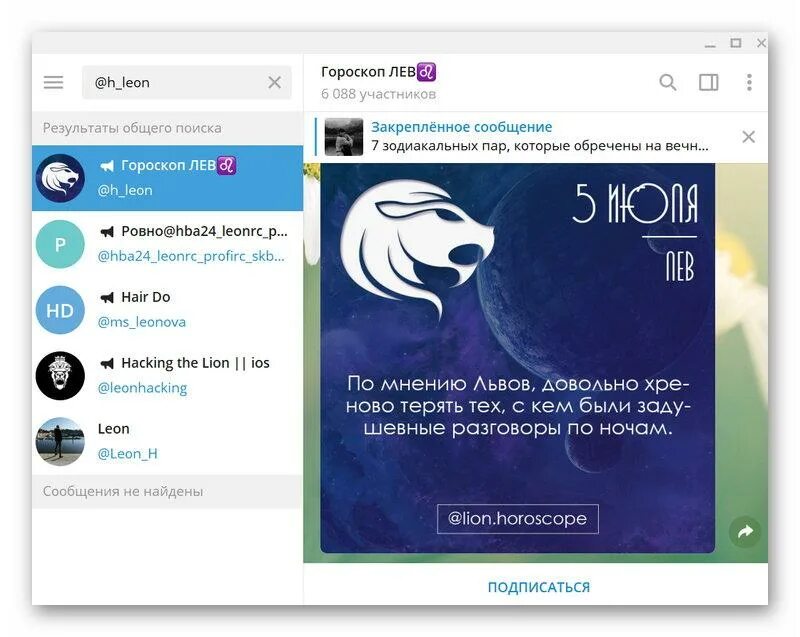Screen dimensions: 800x637
Task: Select the Гороскоп ЛЕВ search result
Action: point(167,178)
